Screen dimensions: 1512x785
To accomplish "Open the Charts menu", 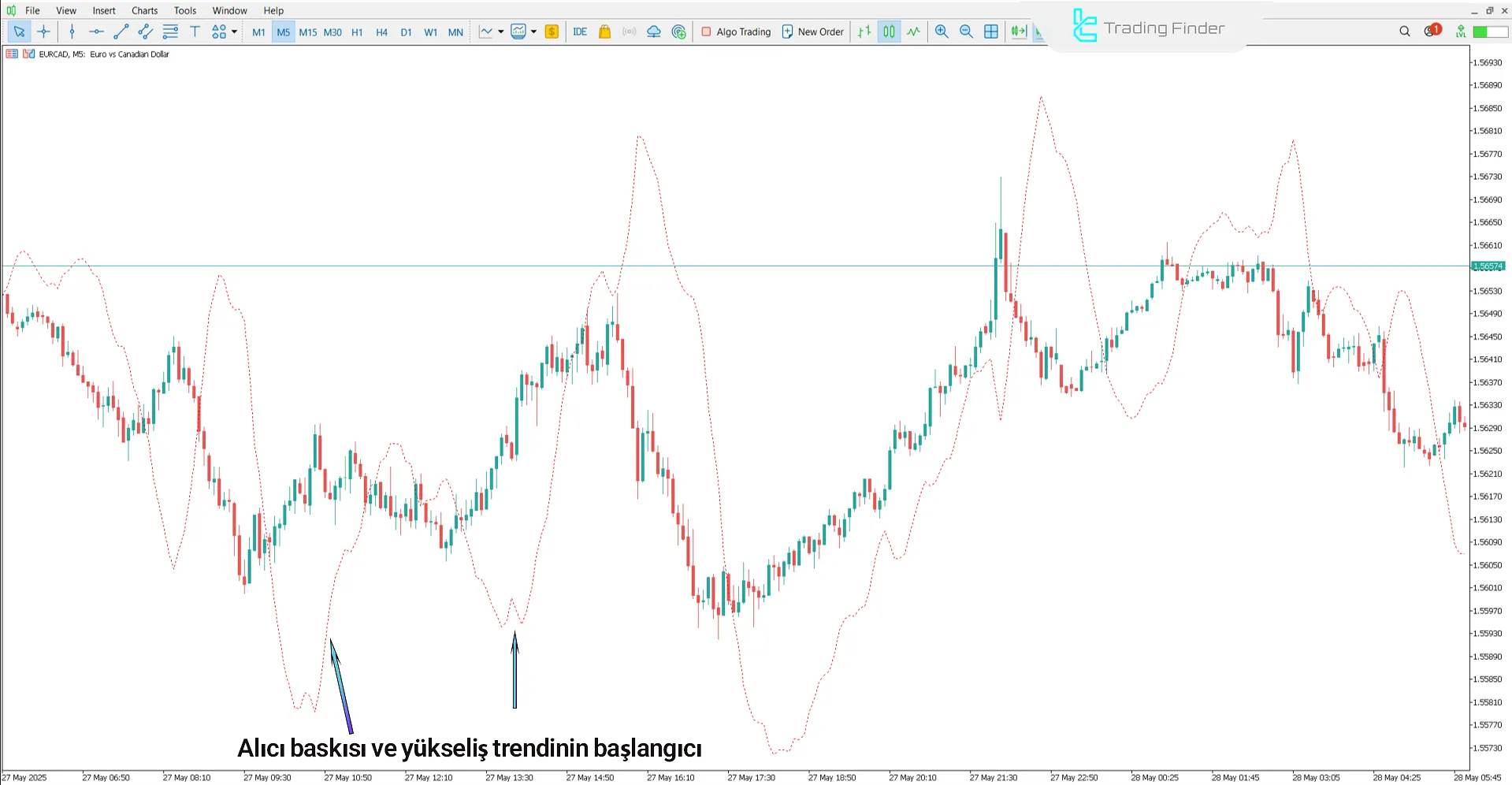I will [x=143, y=10].
